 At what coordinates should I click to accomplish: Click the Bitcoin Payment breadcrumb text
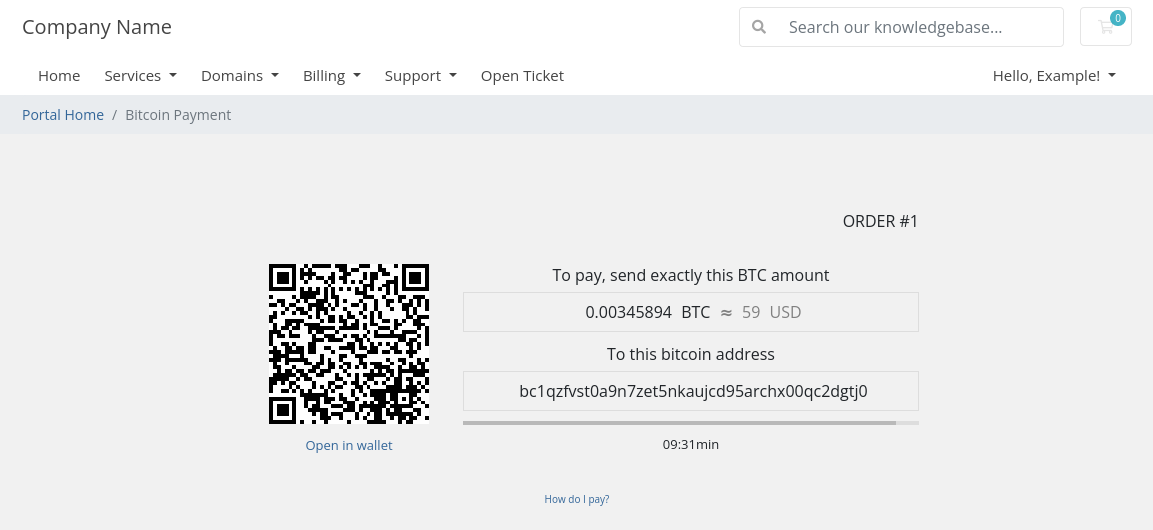[178, 115]
